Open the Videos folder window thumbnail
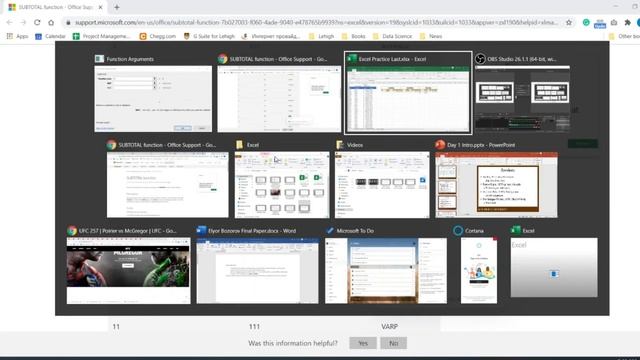 (382, 185)
